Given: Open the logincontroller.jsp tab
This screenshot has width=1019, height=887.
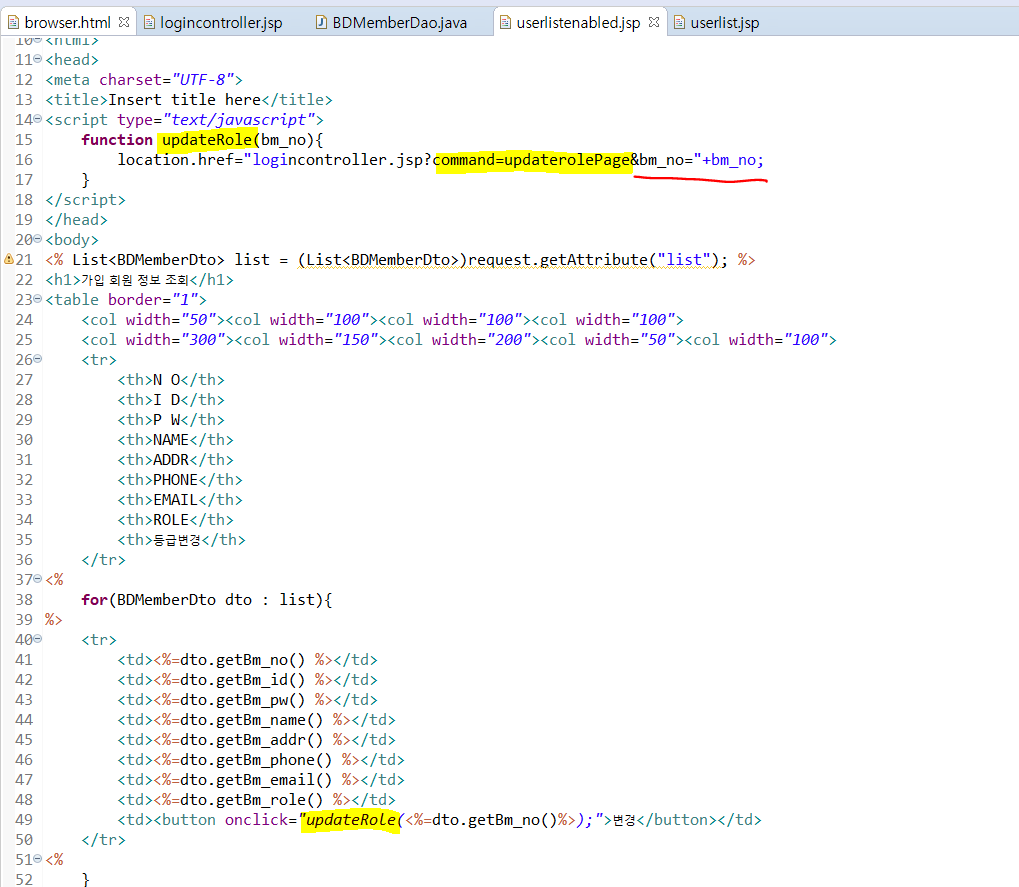Looking at the screenshot, I should (x=221, y=23).
